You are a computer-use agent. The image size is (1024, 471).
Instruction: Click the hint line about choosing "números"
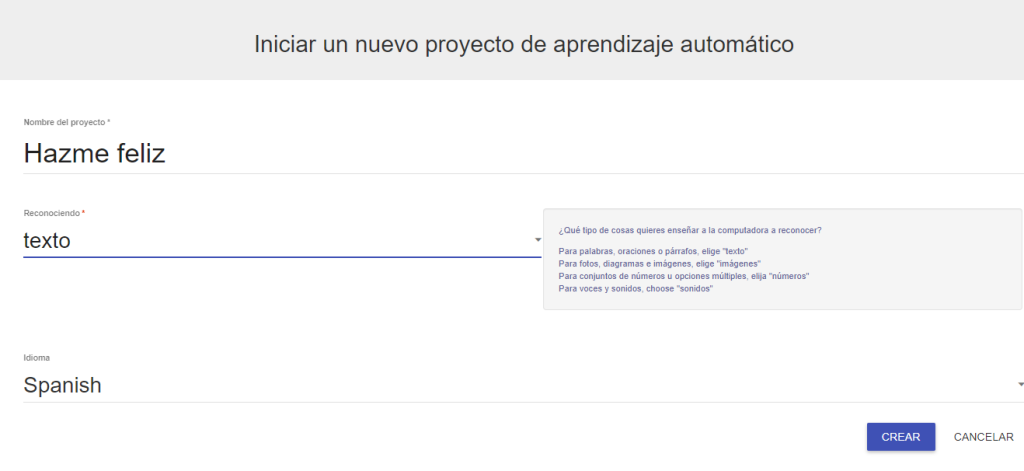683,275
